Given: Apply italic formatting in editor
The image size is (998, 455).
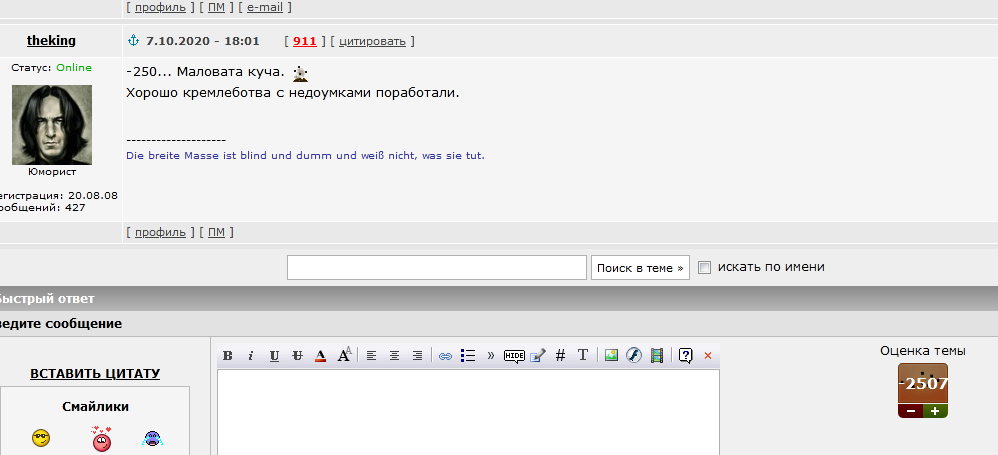Looking at the screenshot, I should (x=251, y=356).
